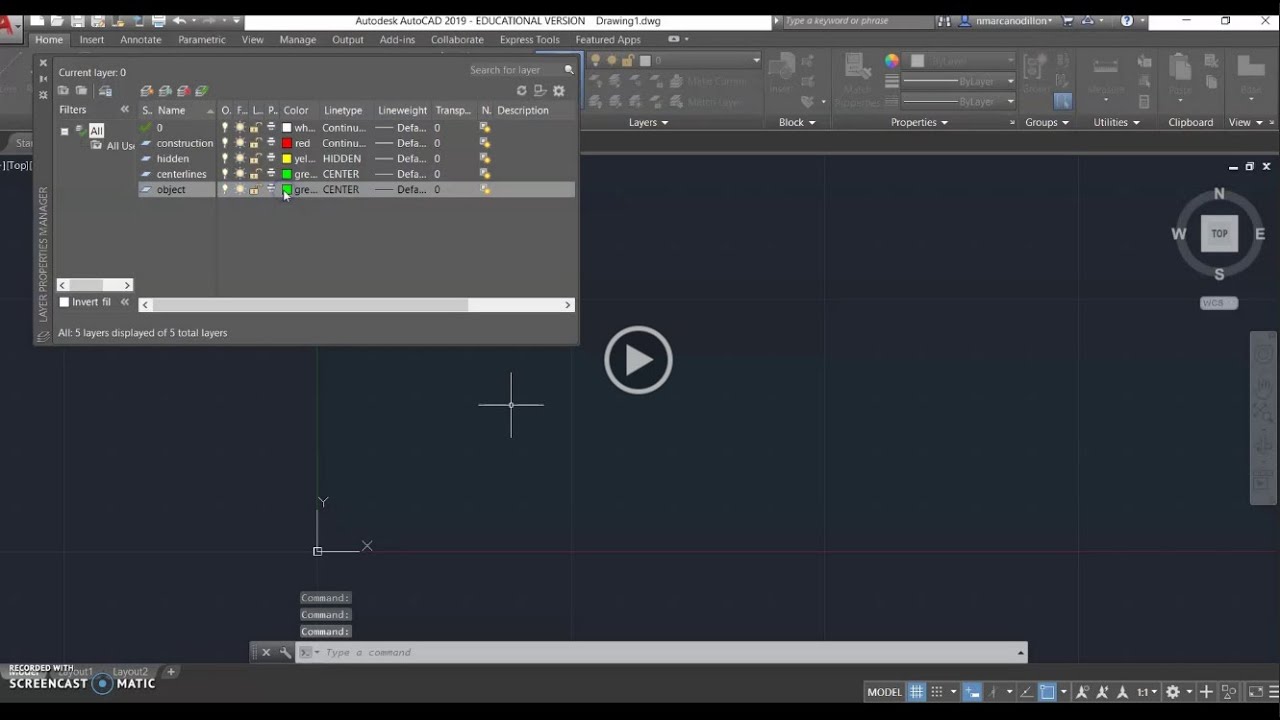This screenshot has width=1280, height=720.
Task: Open the Insert ribbon tab
Action: [92, 40]
